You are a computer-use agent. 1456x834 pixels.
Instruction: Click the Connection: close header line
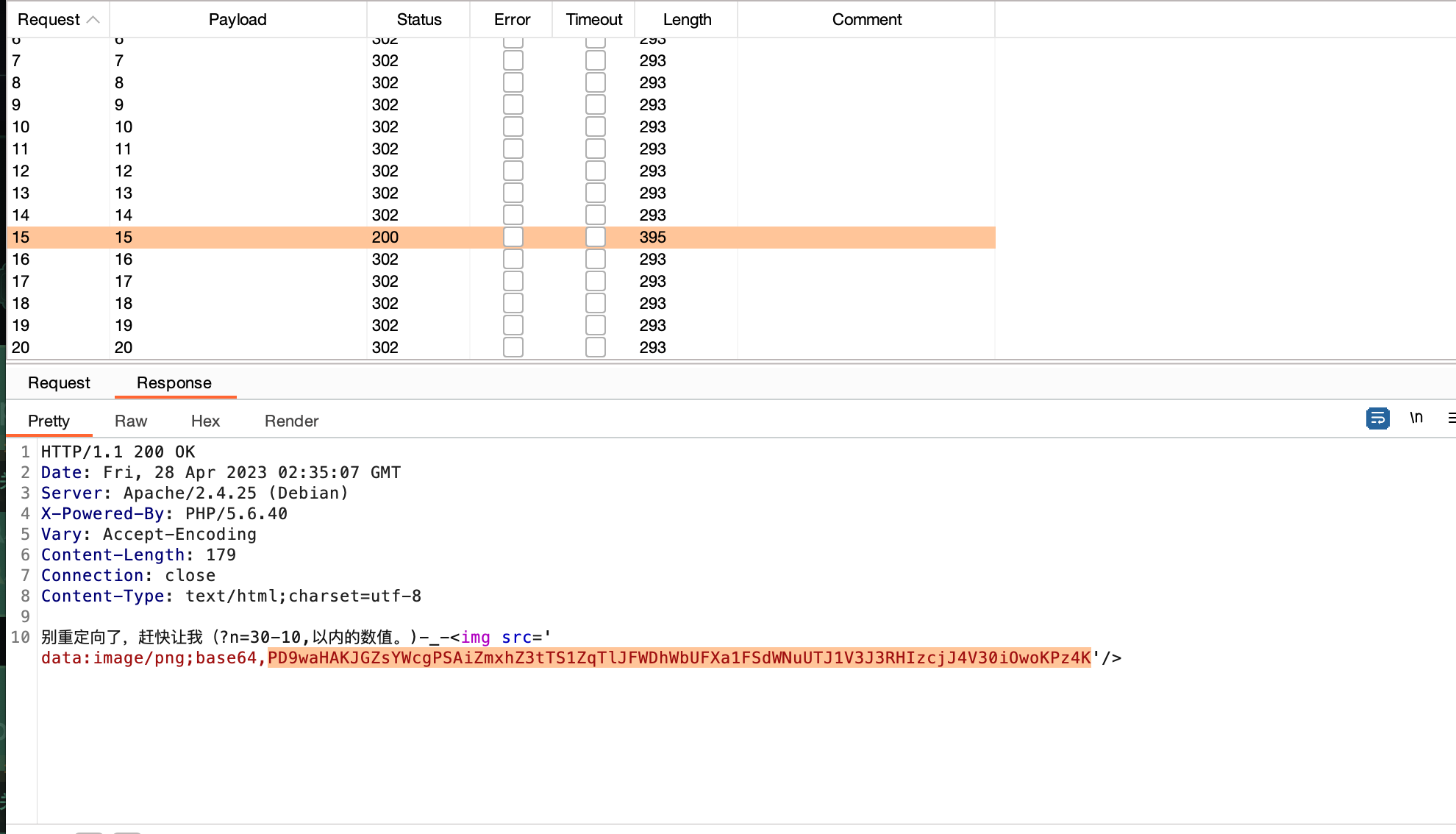(128, 575)
